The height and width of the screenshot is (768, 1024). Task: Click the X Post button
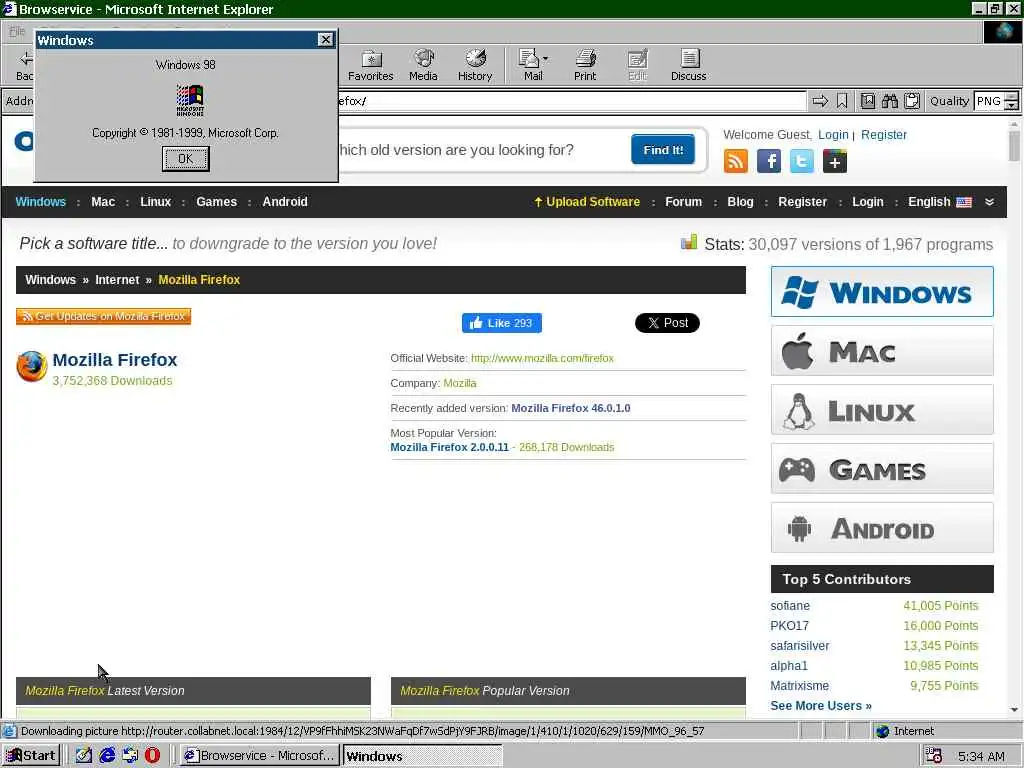pos(667,323)
